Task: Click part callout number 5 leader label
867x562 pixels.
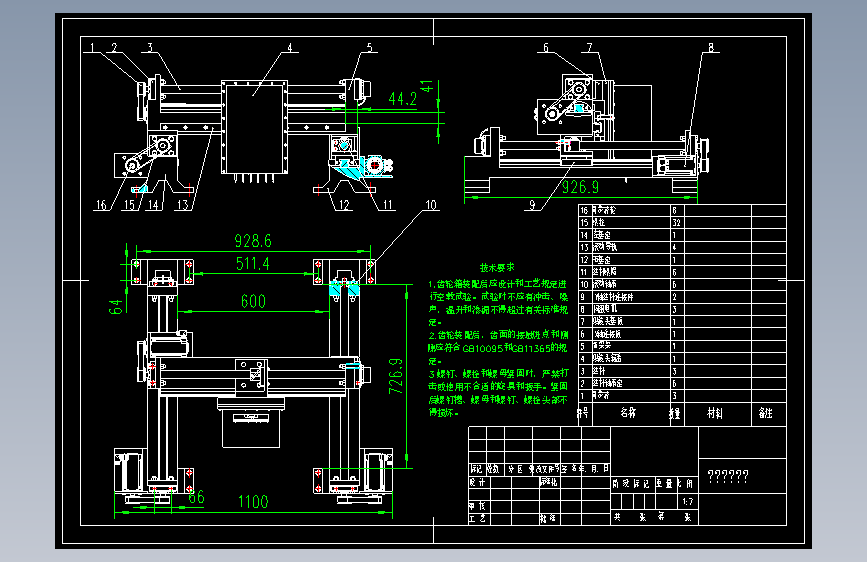Action: coord(369,48)
